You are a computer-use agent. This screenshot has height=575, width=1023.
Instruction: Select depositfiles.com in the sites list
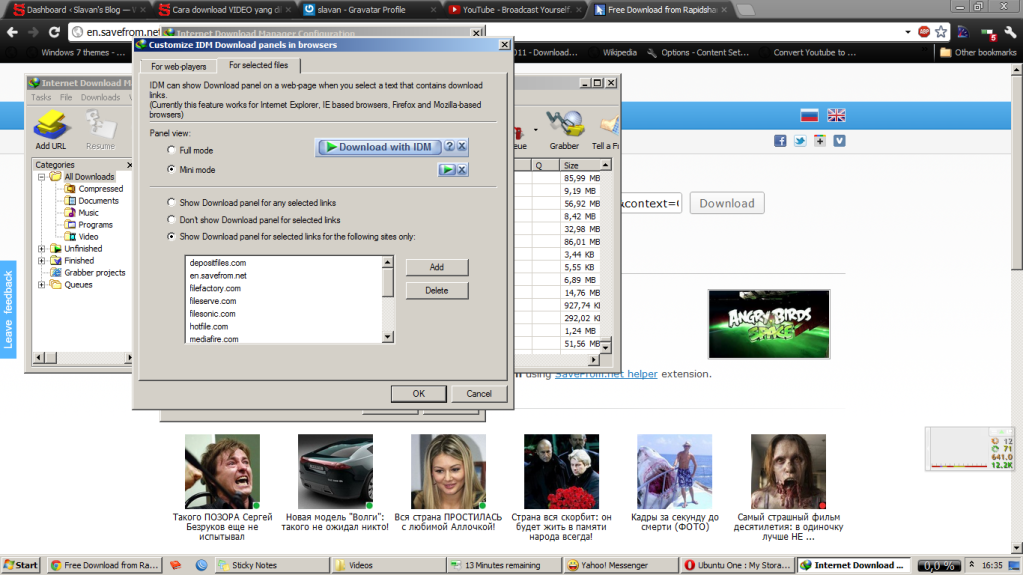218,263
